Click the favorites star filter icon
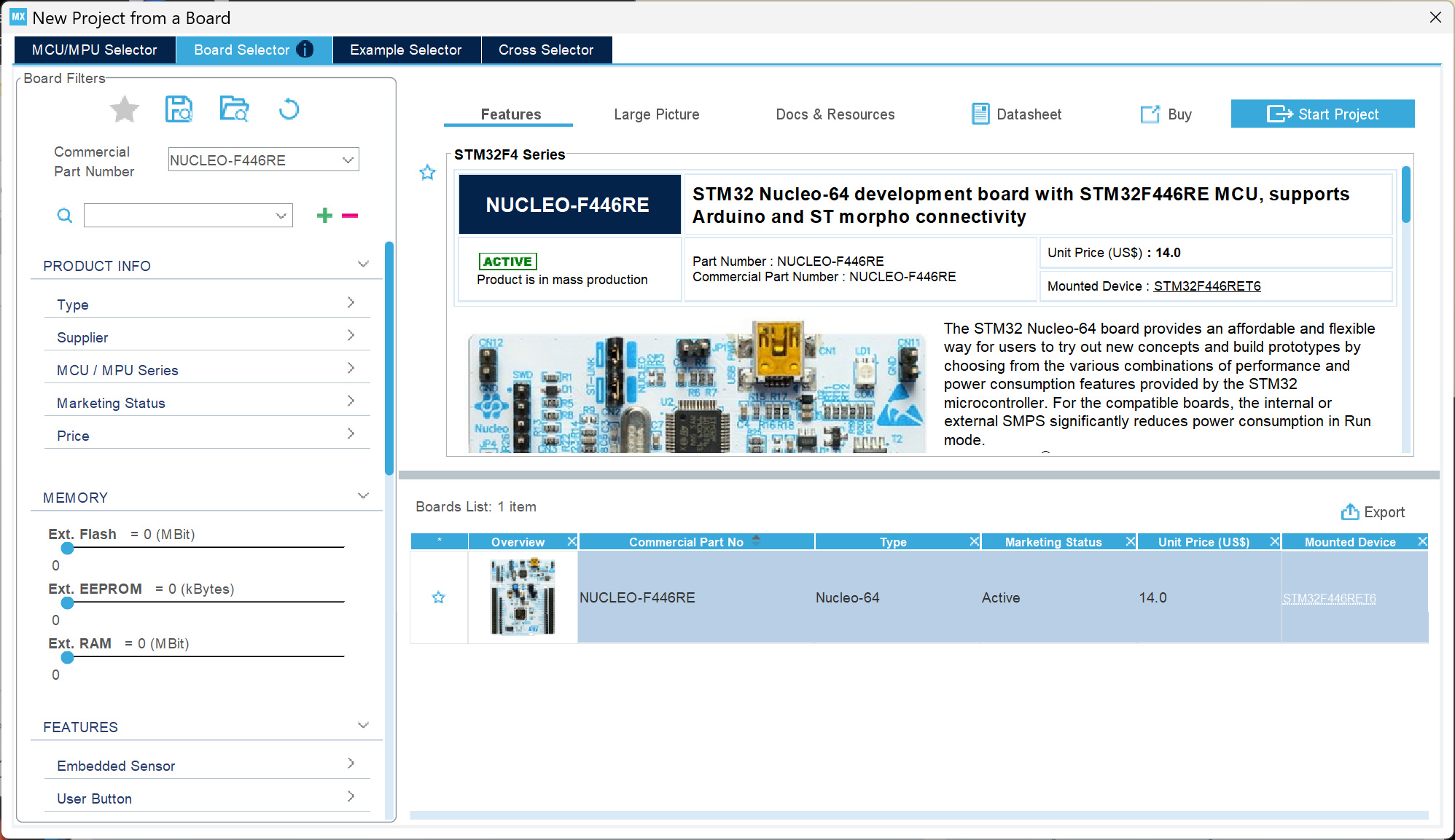 click(x=125, y=110)
